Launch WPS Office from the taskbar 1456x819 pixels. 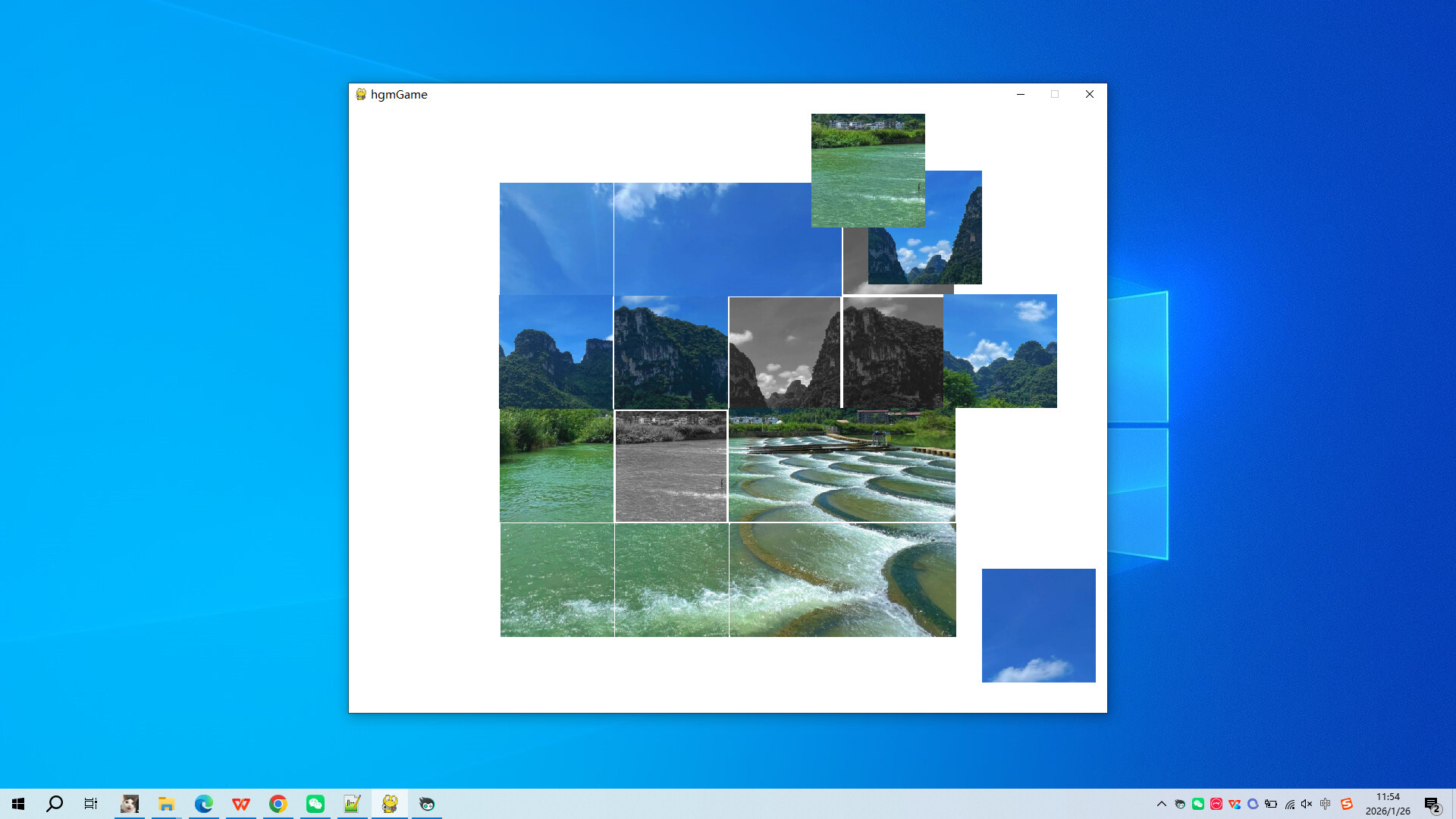[x=240, y=803]
